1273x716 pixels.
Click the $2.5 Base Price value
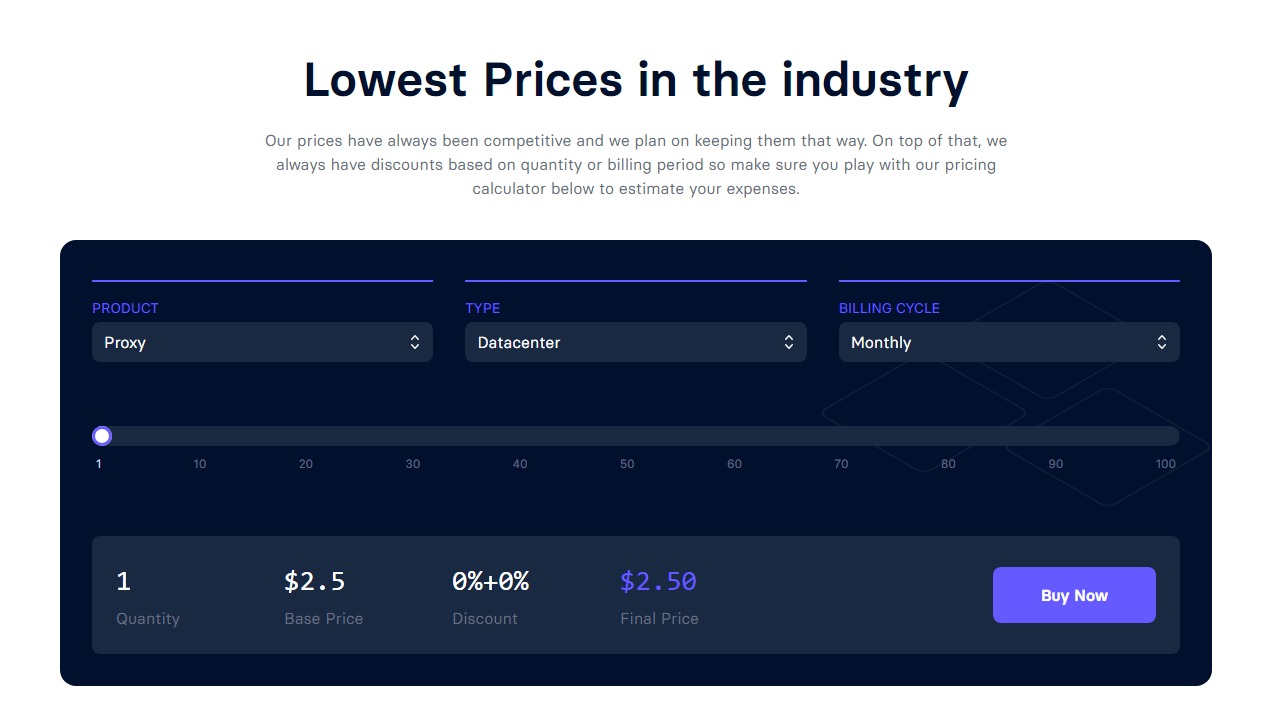click(x=314, y=581)
